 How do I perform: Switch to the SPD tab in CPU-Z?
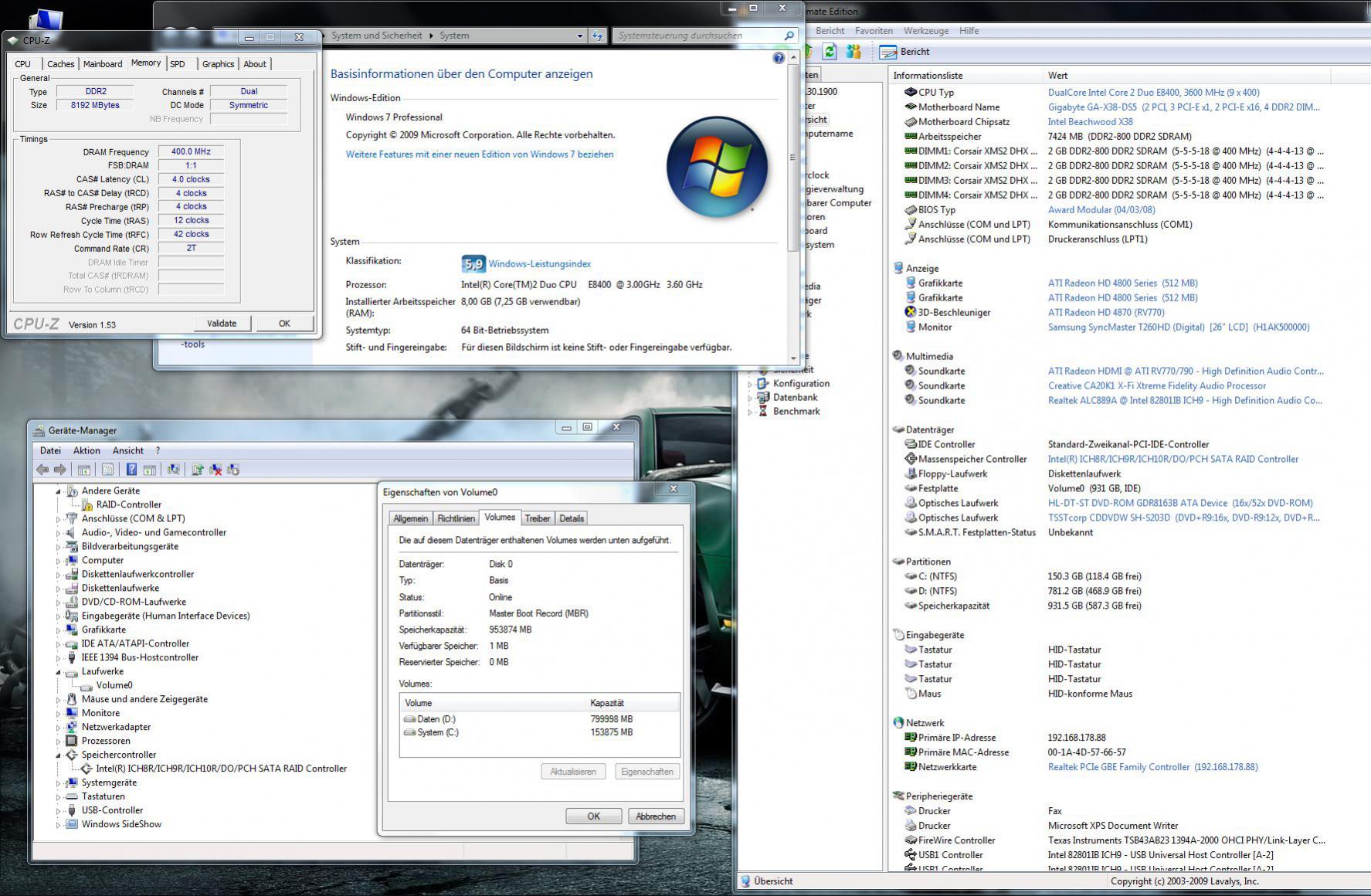point(178,64)
